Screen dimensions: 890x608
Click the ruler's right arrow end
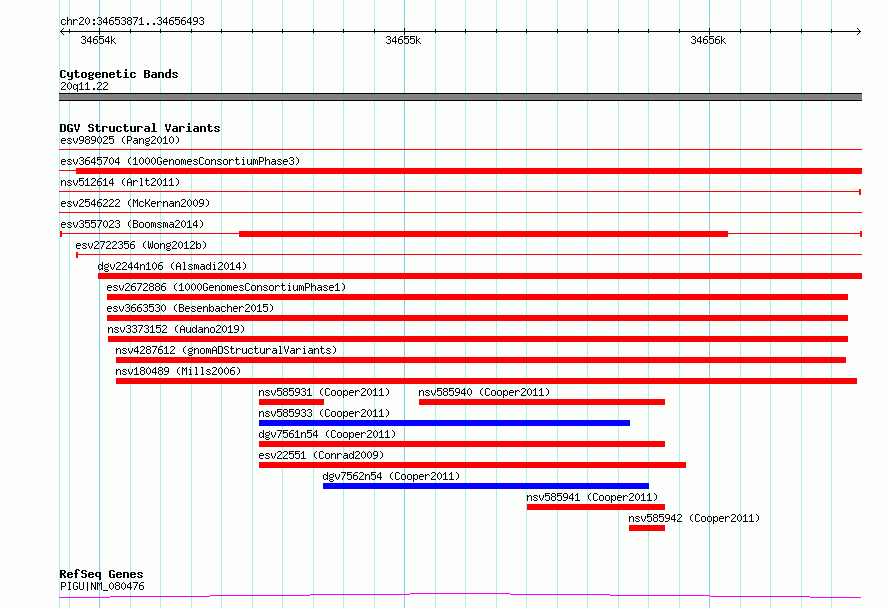coord(858,31)
